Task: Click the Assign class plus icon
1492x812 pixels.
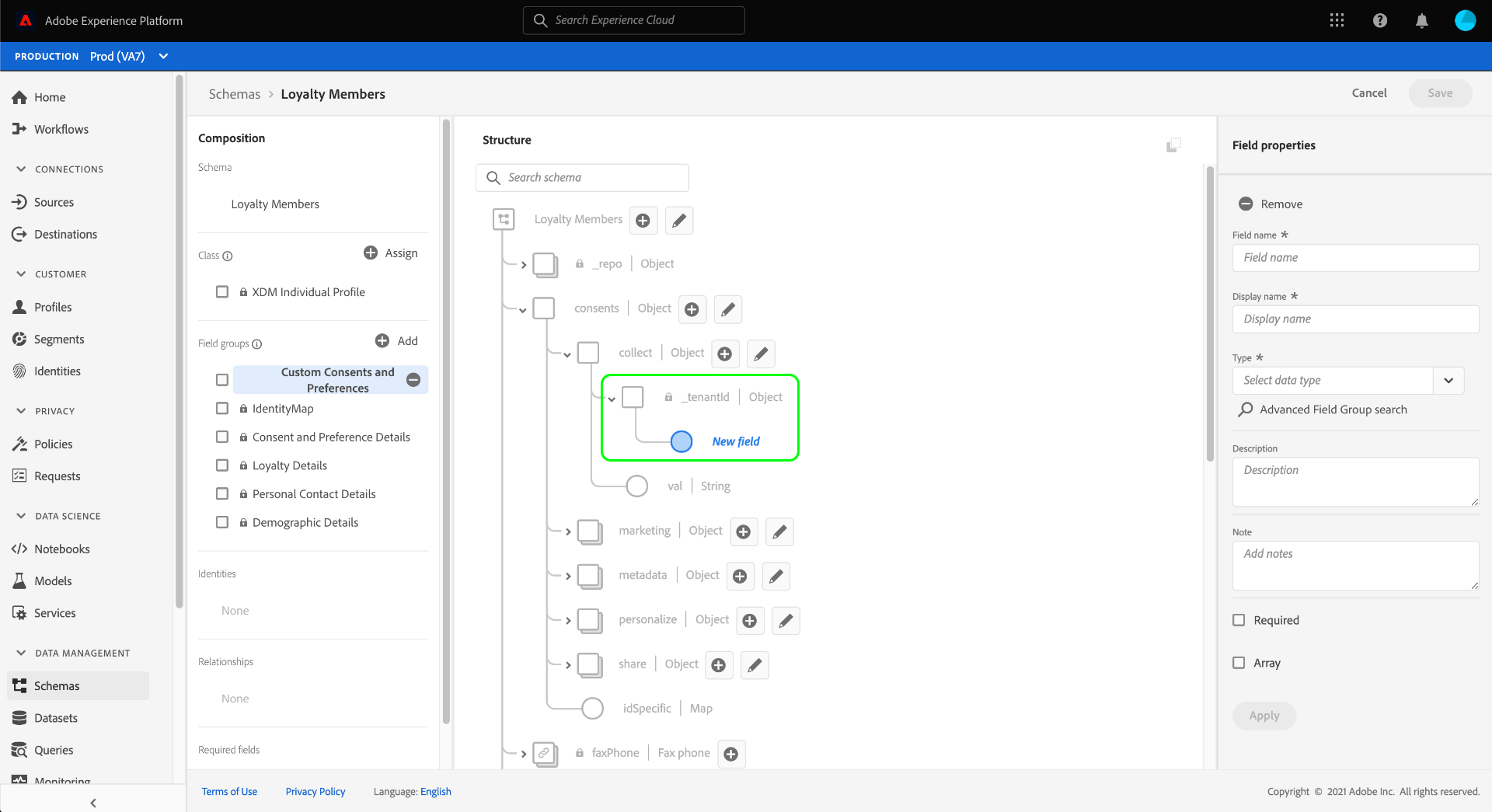Action: (x=371, y=253)
